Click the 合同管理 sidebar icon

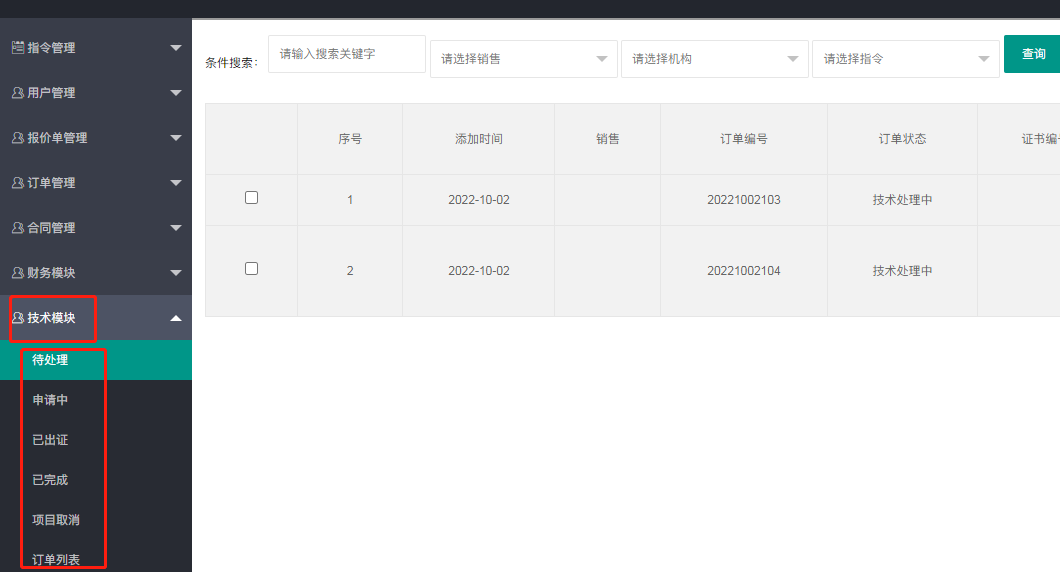[17, 228]
